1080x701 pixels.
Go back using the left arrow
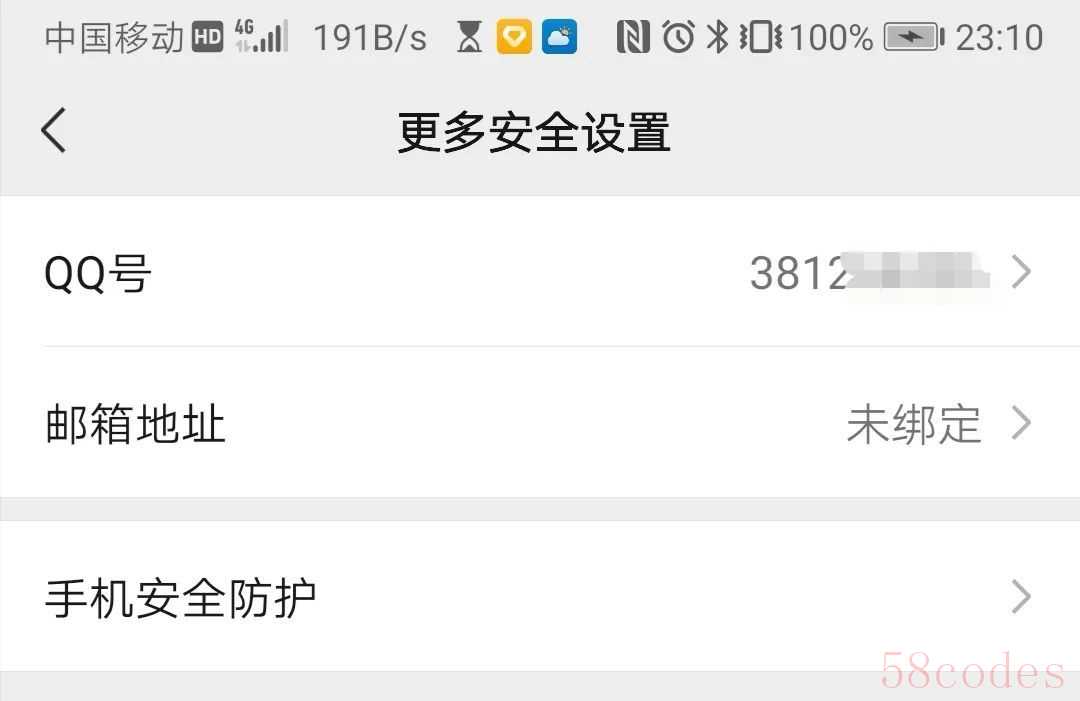pyautogui.click(x=54, y=129)
